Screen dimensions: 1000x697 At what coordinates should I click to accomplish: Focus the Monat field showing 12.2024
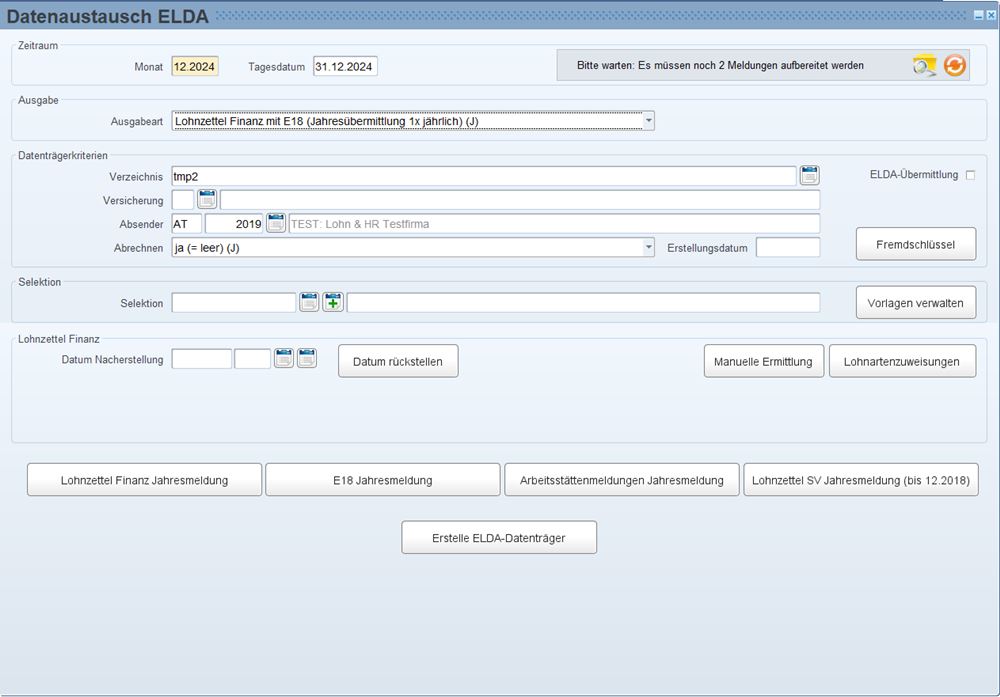coord(195,66)
